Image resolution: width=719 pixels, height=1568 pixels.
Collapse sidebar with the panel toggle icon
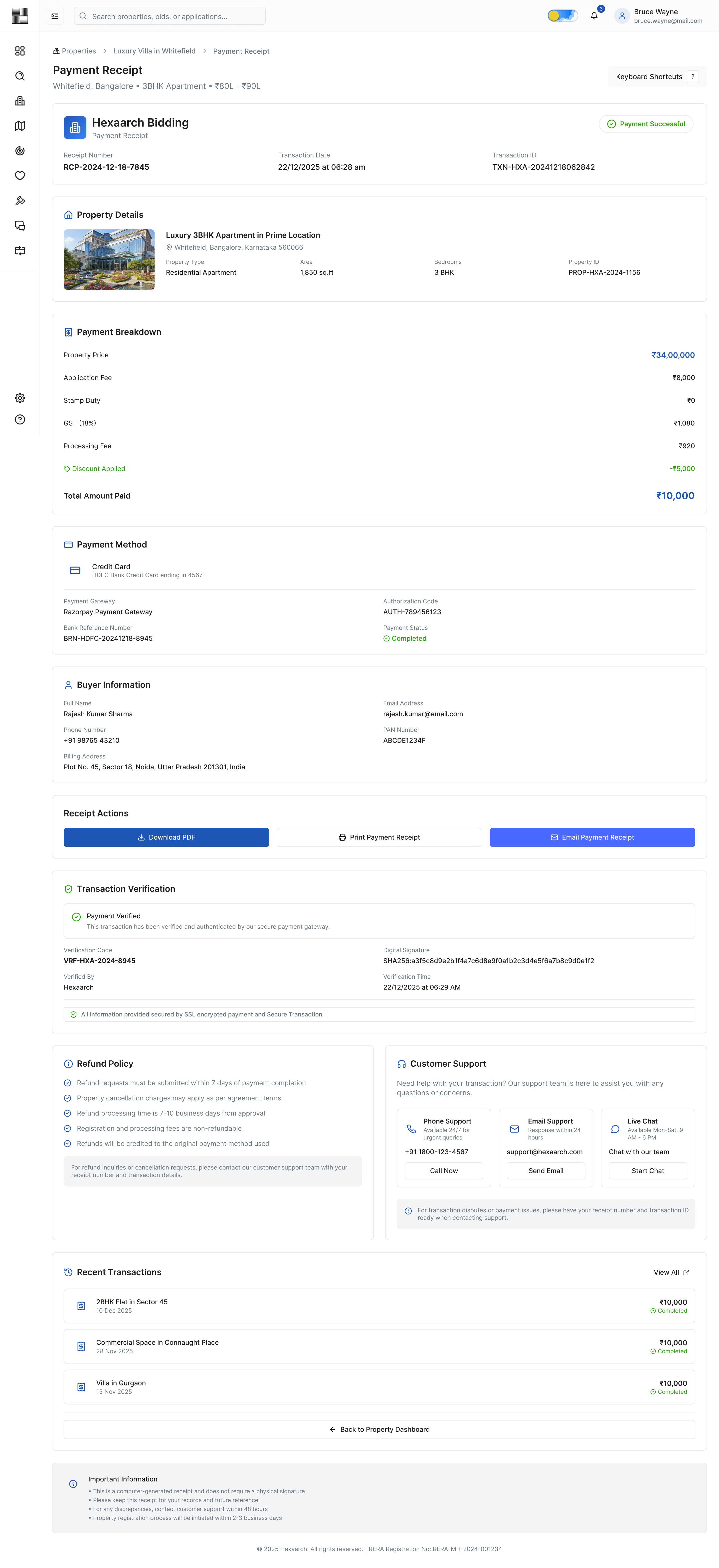(55, 16)
